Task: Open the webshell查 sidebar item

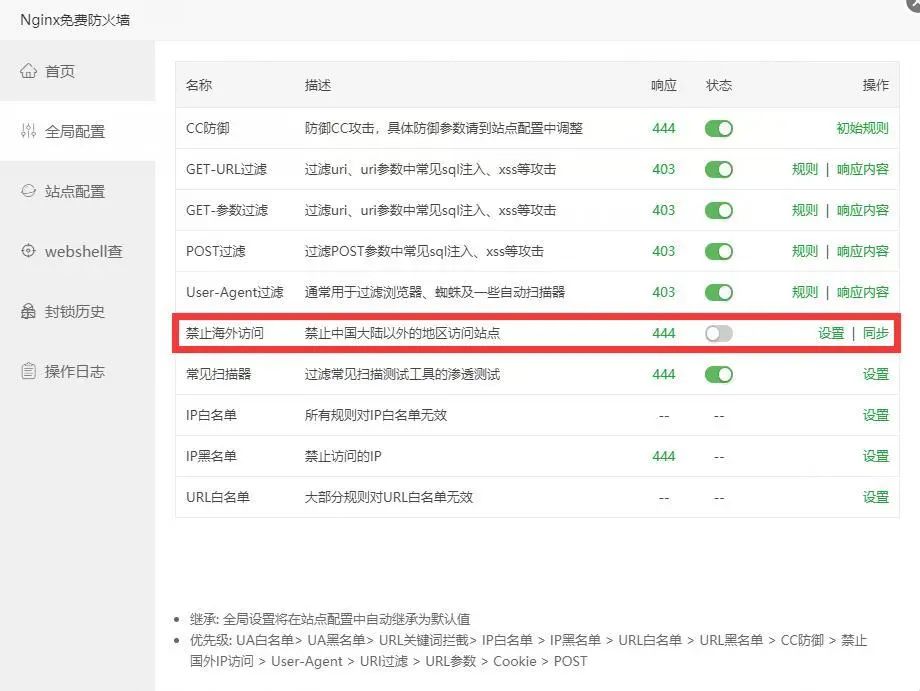Action: tap(77, 251)
